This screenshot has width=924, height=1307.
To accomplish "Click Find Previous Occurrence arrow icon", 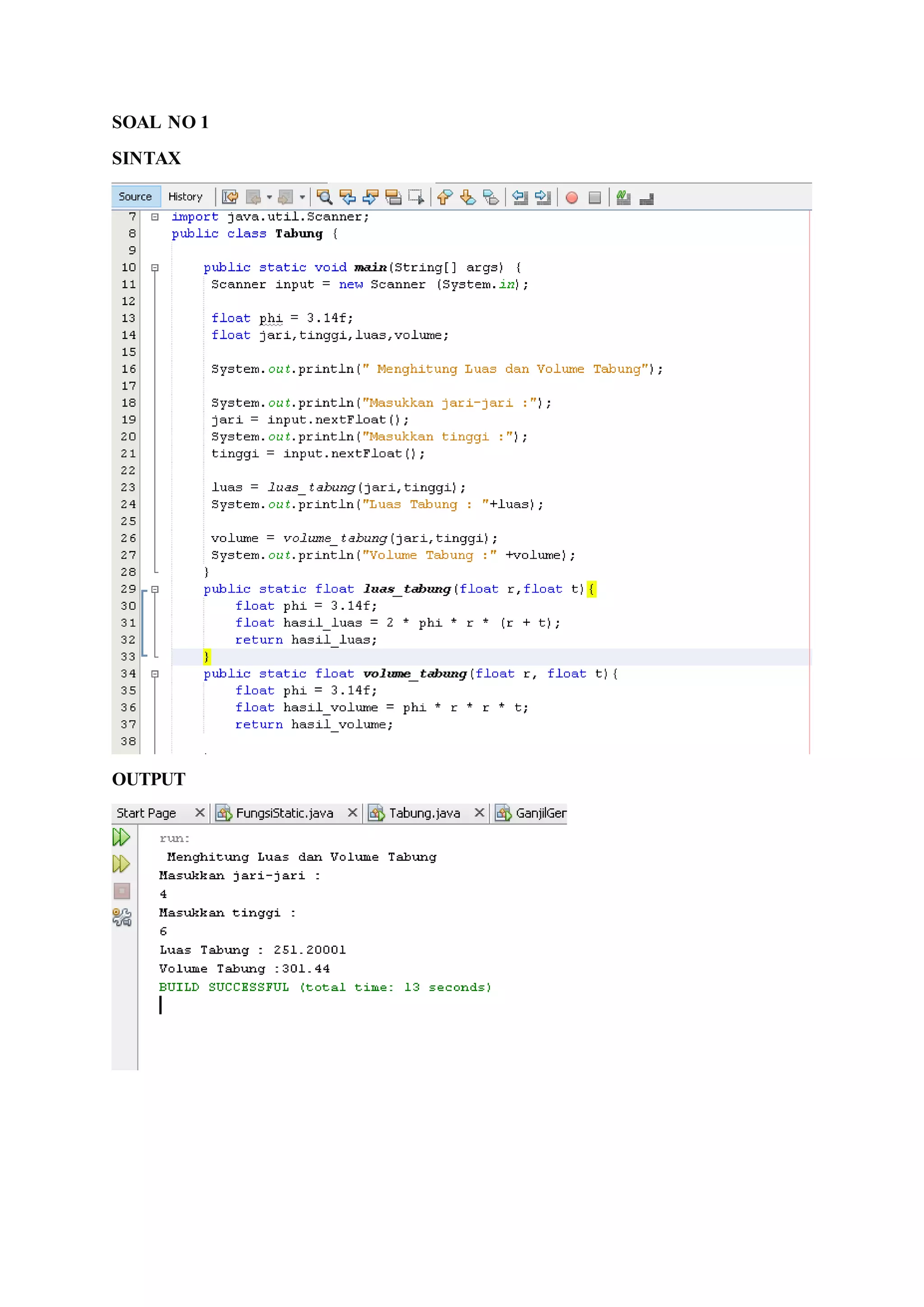I will (x=347, y=198).
